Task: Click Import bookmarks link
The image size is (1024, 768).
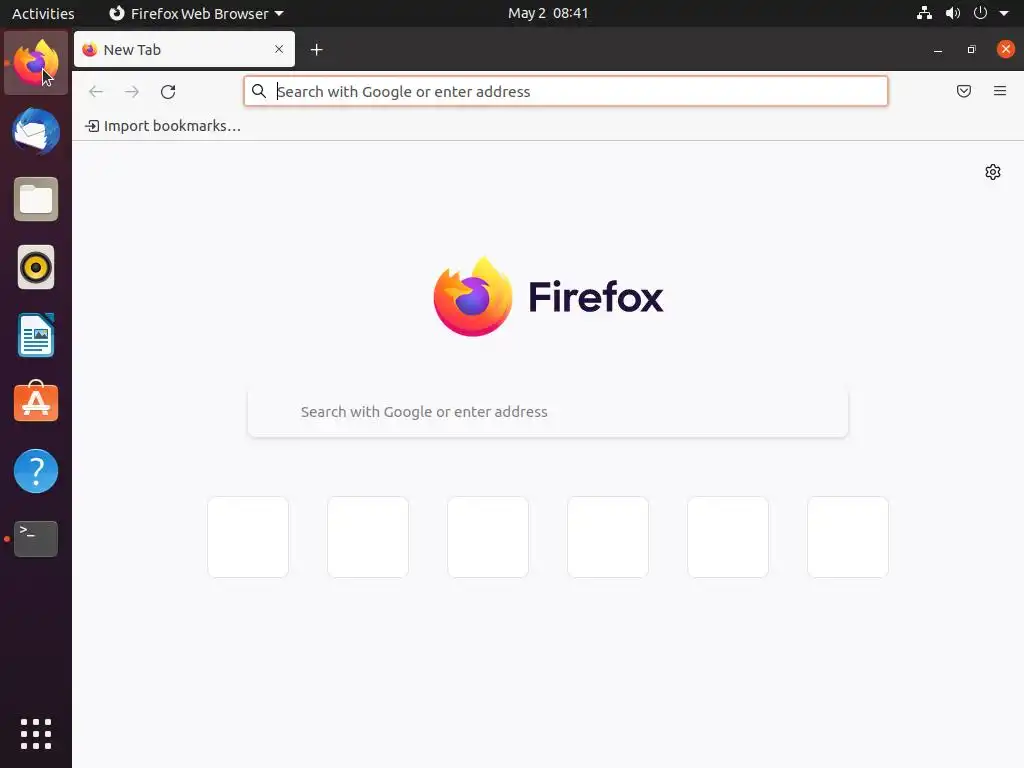Action: pos(163,126)
